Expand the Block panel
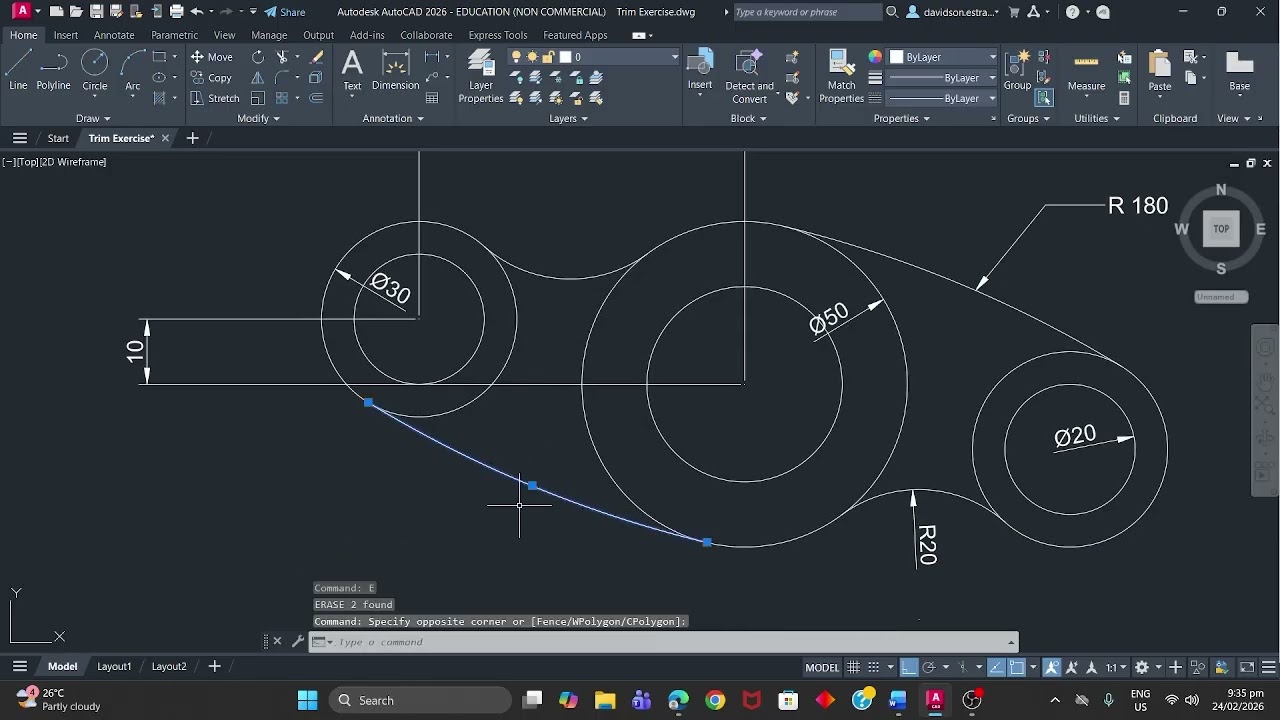The height and width of the screenshot is (720, 1280). [x=748, y=118]
